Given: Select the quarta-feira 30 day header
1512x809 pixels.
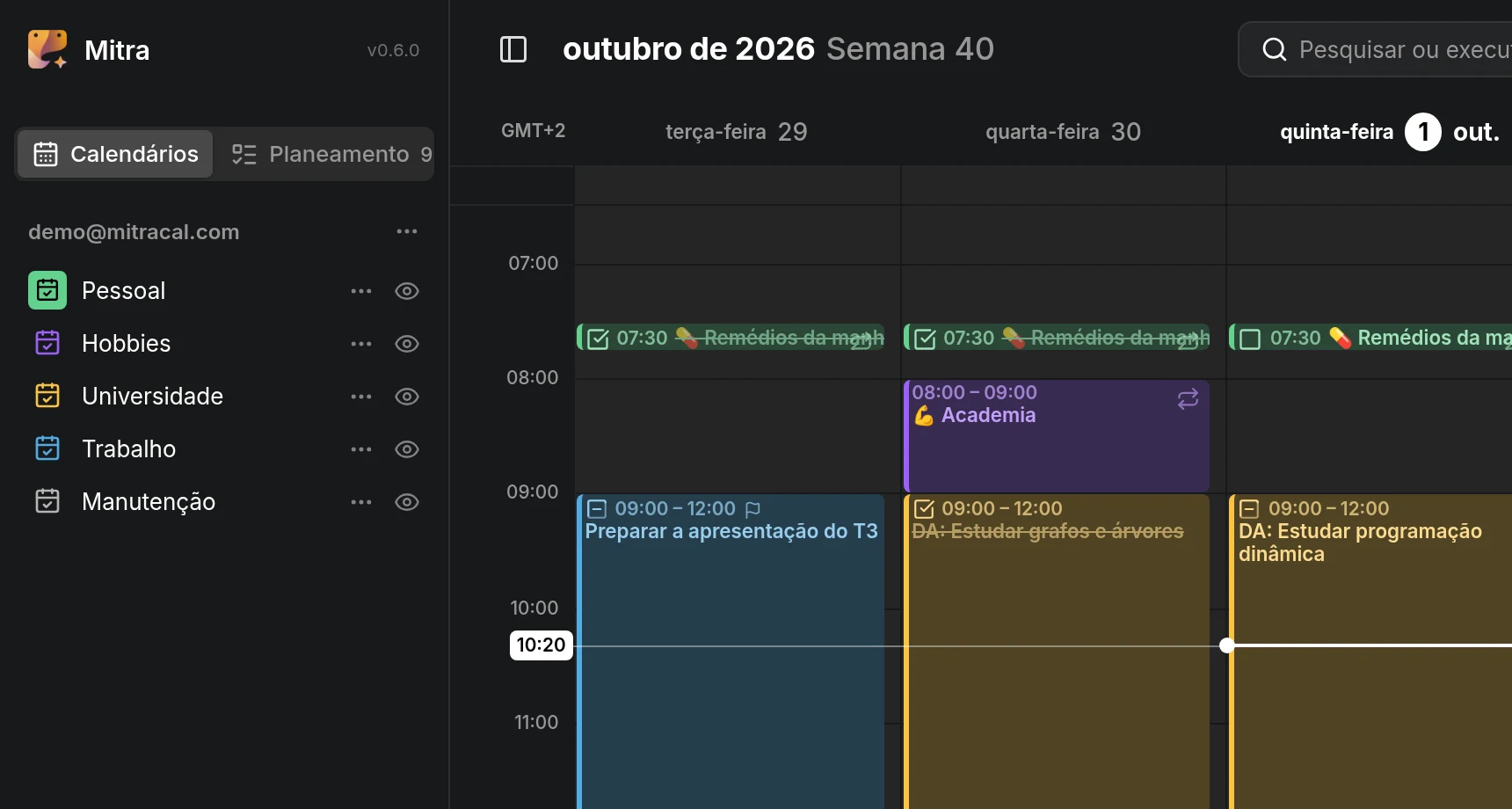Looking at the screenshot, I should (x=1063, y=132).
